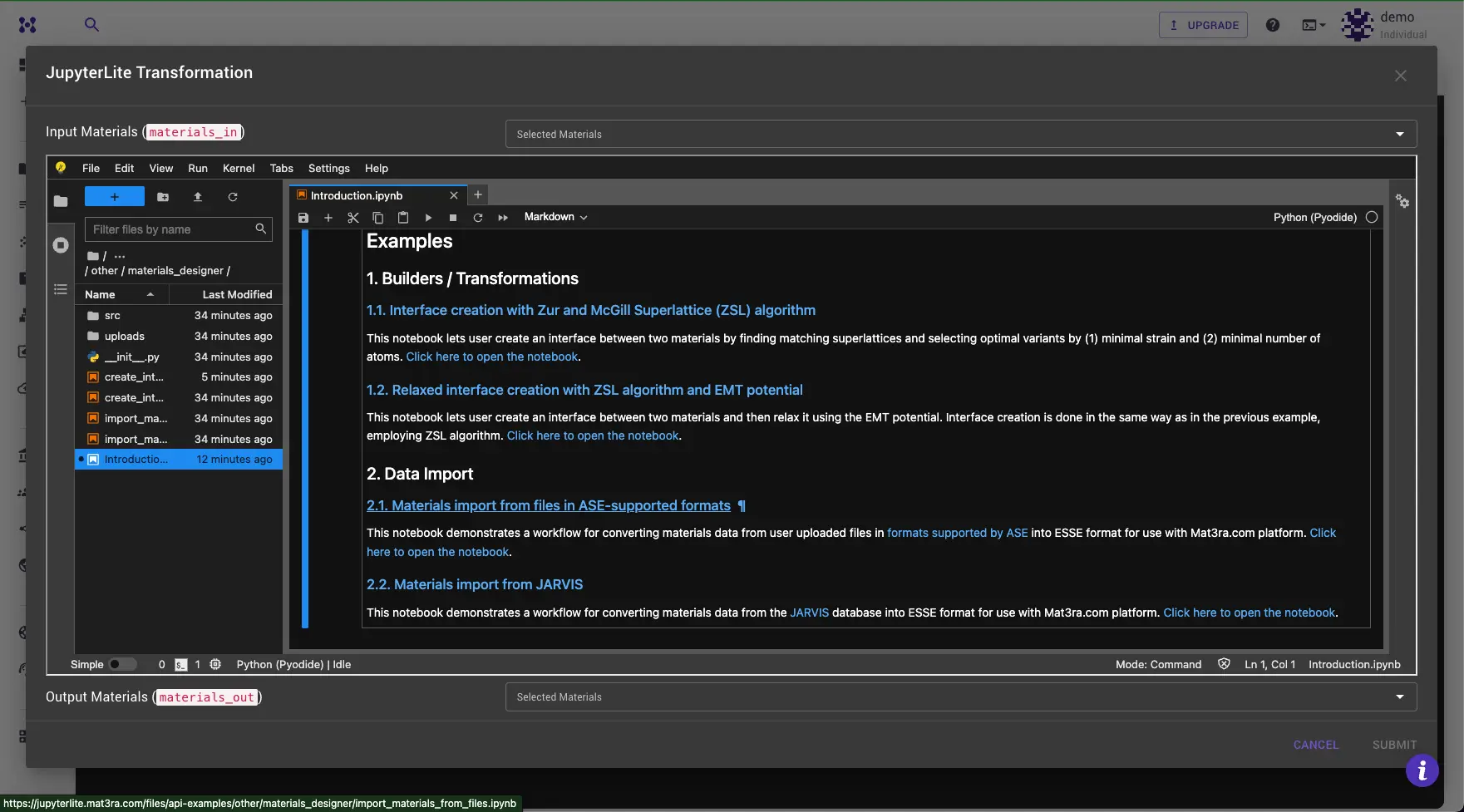
Task: Open the Kernel menu
Action: coord(238,168)
